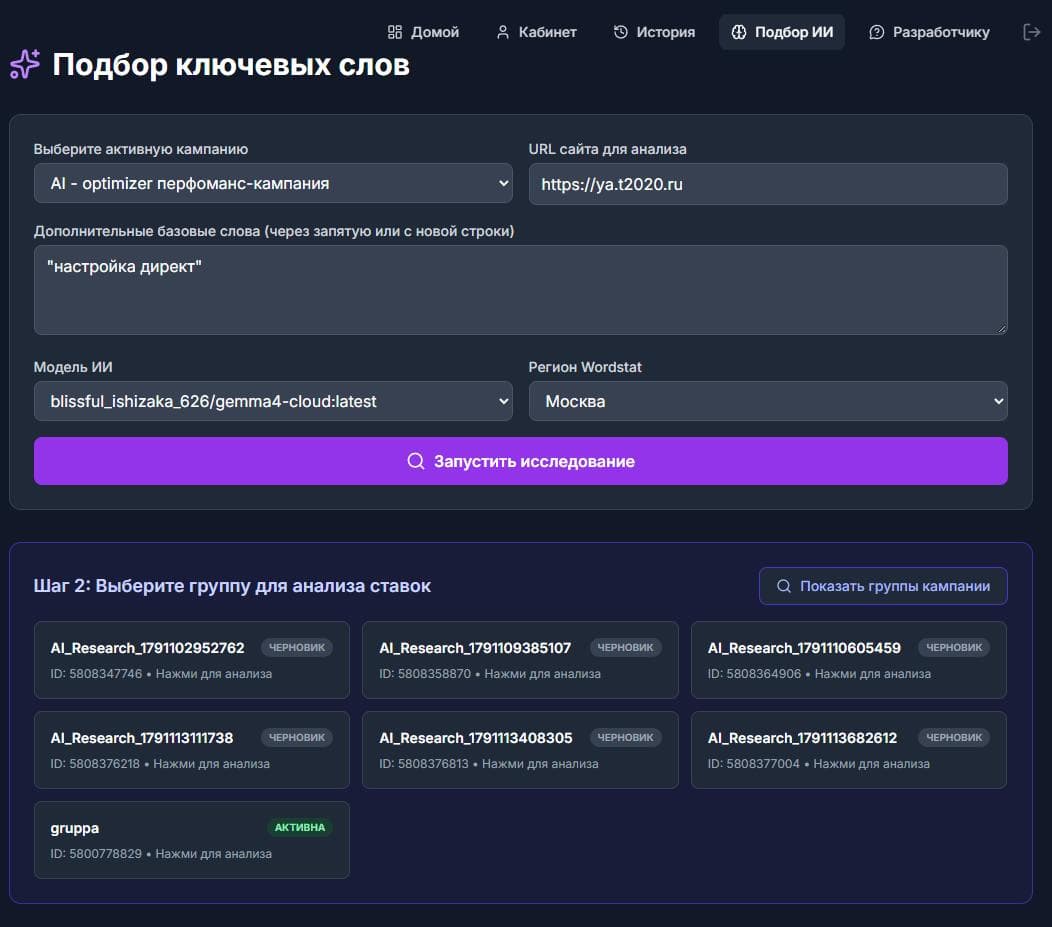Click the logout icon in top navigation
Screen dimensions: 1052x927
pyautogui.click(x=1031, y=32)
